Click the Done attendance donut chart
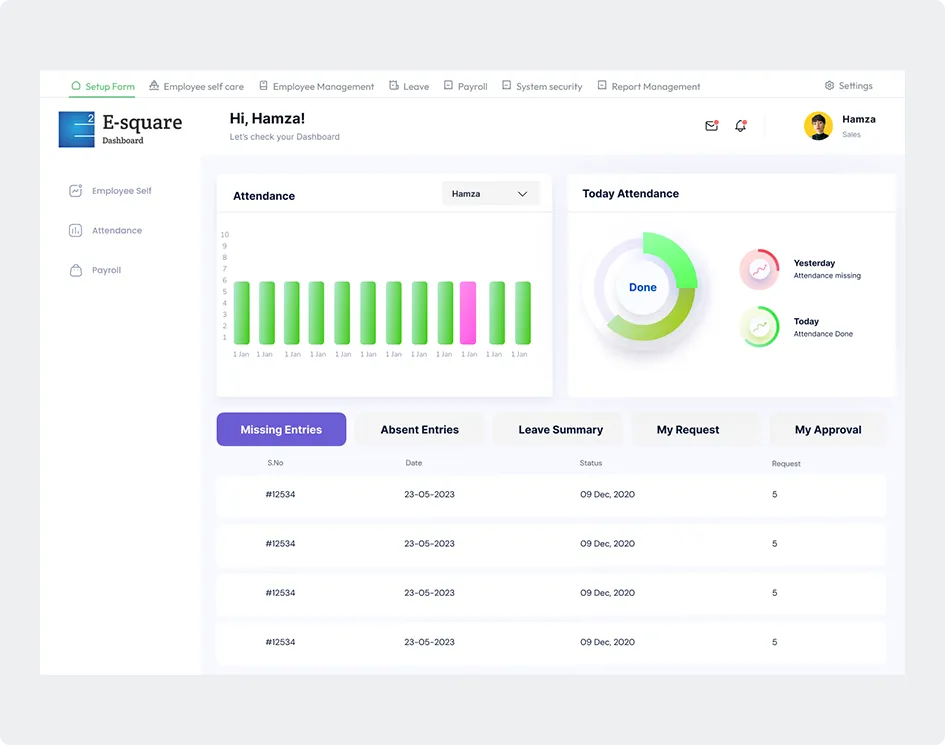This screenshot has height=745, width=945. coord(643,287)
